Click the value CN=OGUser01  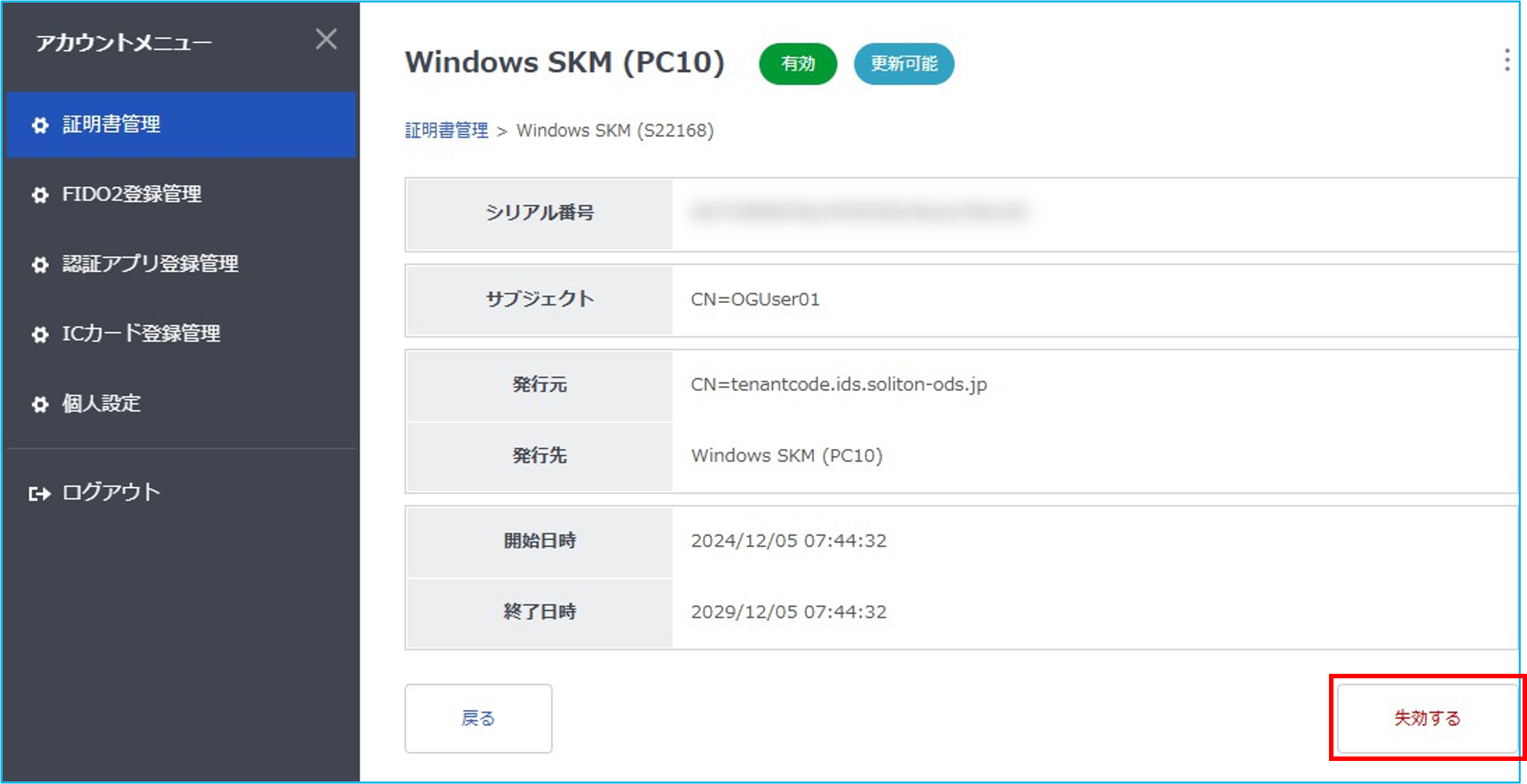pos(755,300)
